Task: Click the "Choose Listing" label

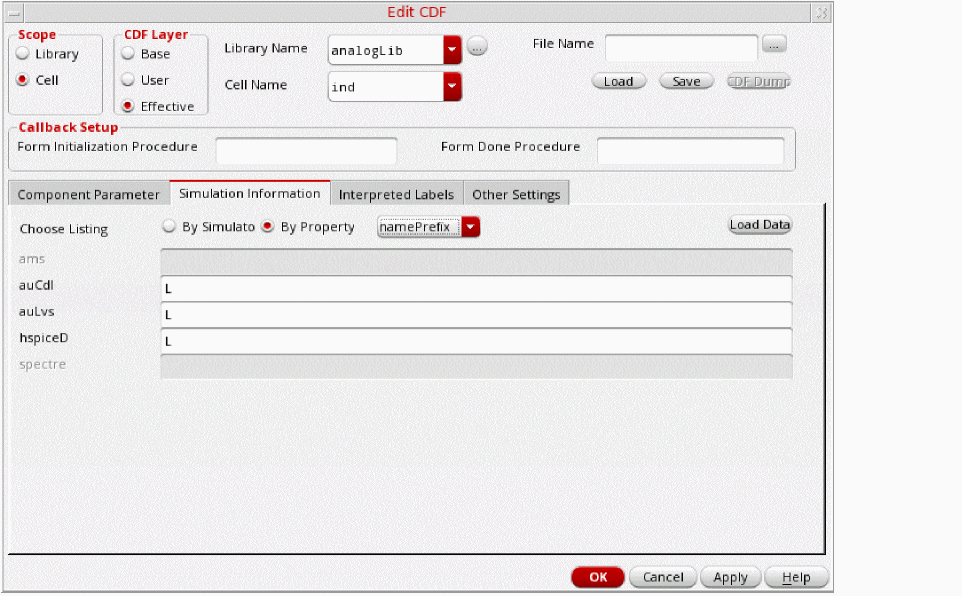Action: point(64,229)
